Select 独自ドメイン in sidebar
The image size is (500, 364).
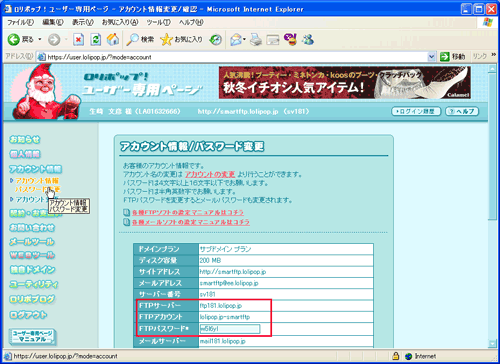32,270
